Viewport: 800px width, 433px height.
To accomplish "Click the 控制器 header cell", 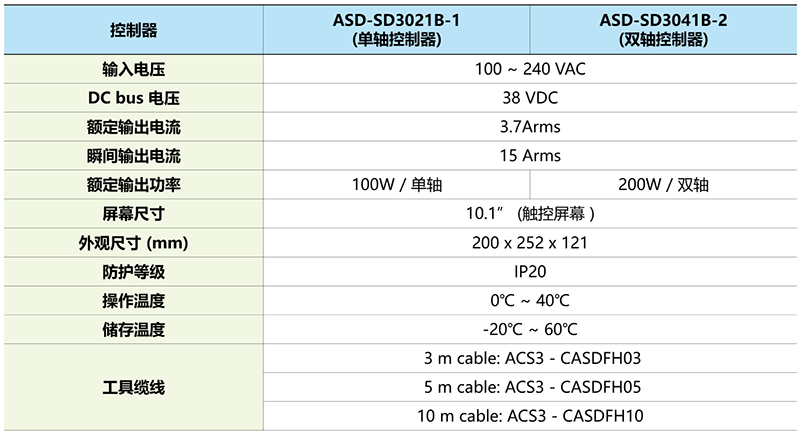I will (133, 30).
